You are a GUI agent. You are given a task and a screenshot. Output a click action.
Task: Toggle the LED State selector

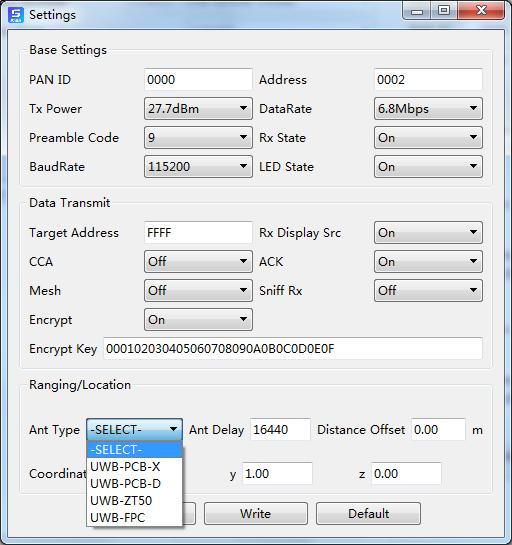pyautogui.click(x=428, y=166)
